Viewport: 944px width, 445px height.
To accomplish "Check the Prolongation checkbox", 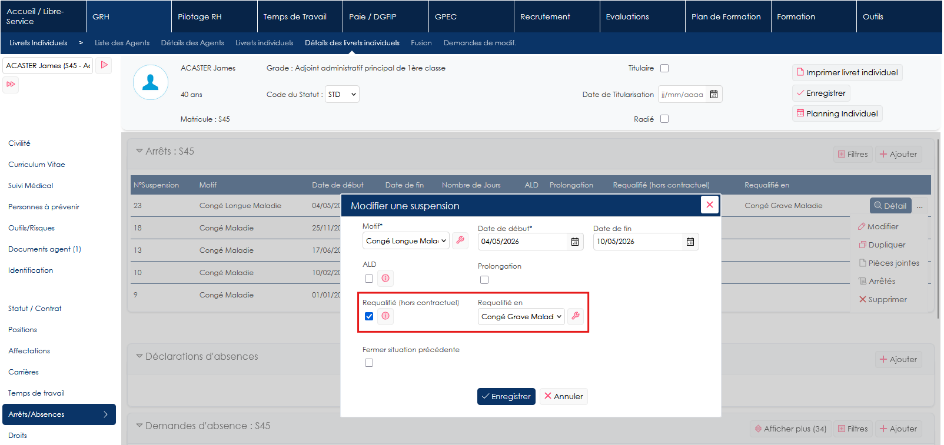I will point(485,279).
